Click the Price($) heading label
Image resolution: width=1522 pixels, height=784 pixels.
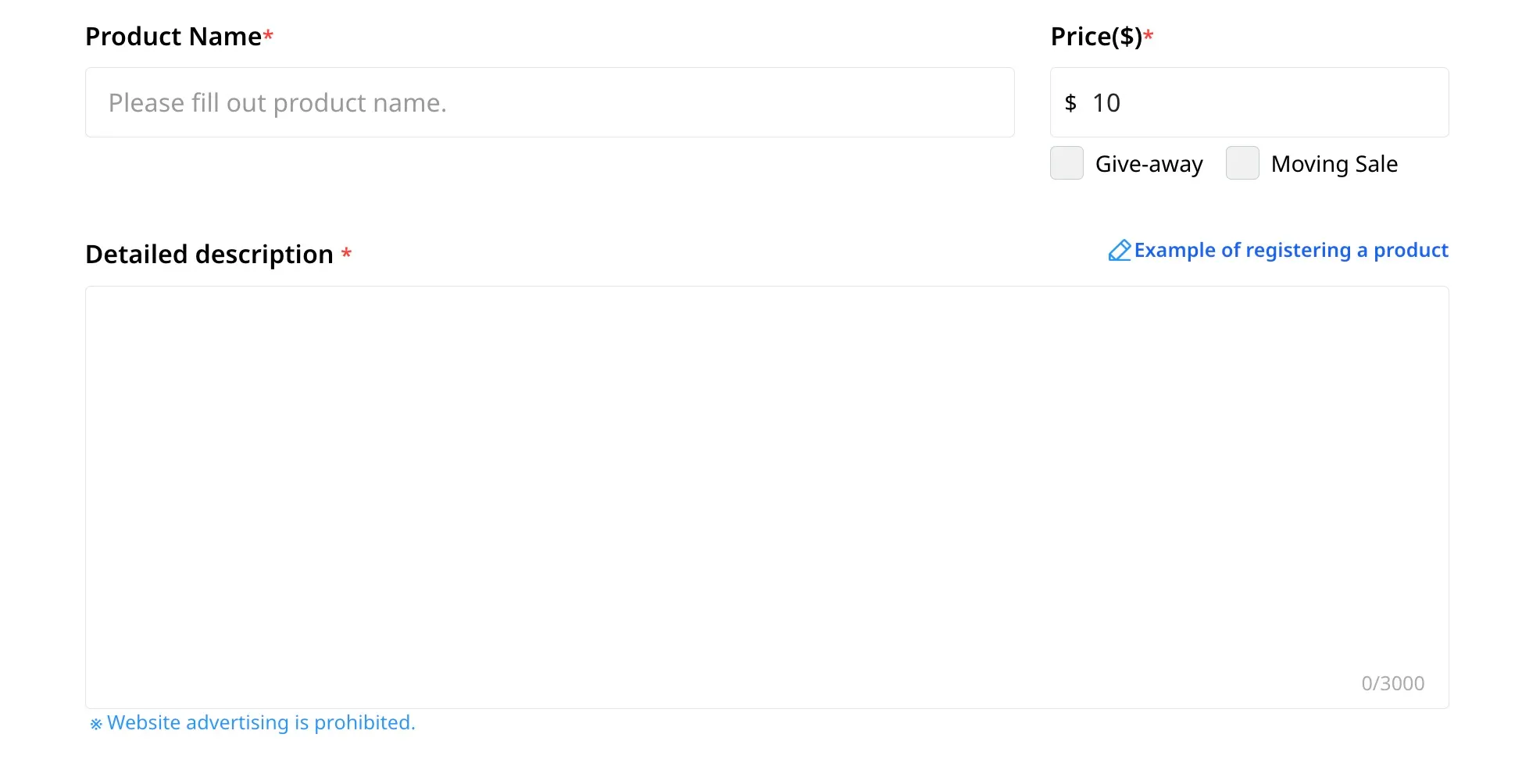click(x=1095, y=37)
